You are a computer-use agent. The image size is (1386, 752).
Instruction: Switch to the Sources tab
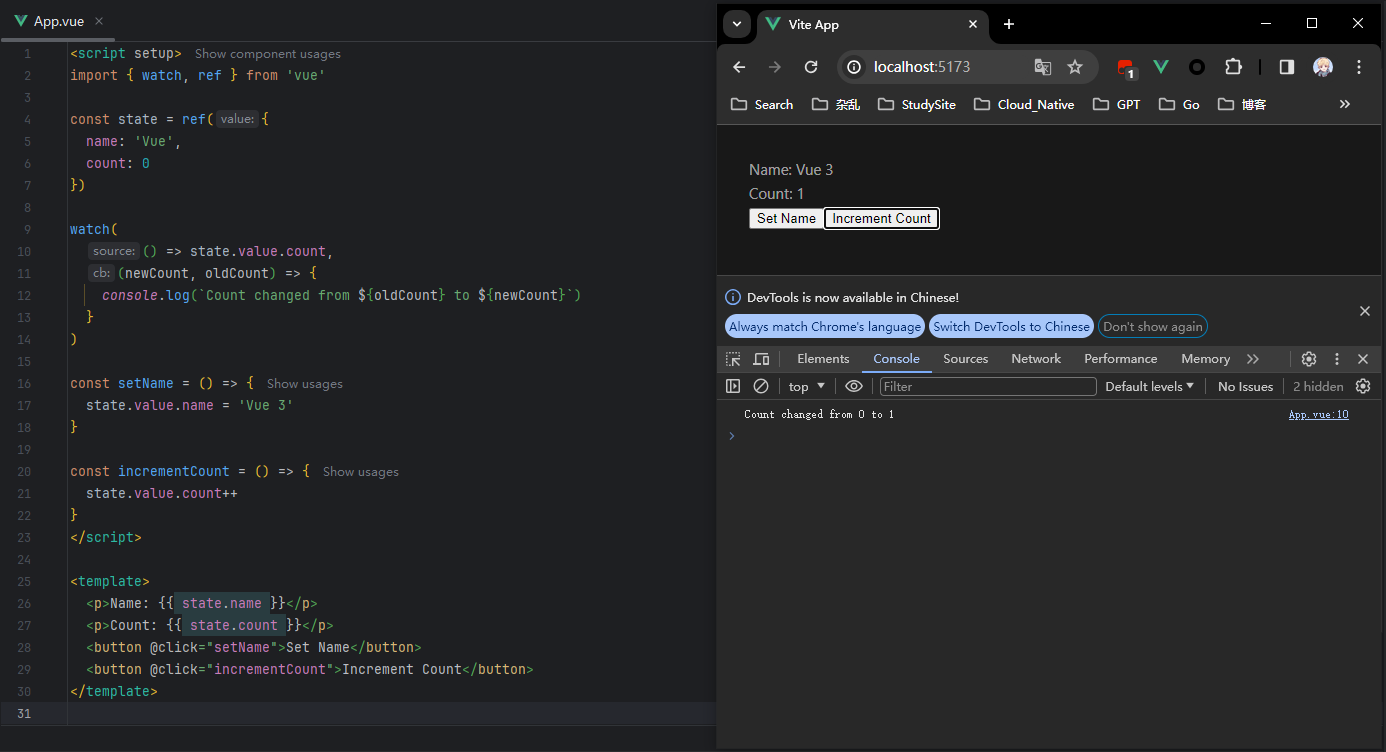965,359
